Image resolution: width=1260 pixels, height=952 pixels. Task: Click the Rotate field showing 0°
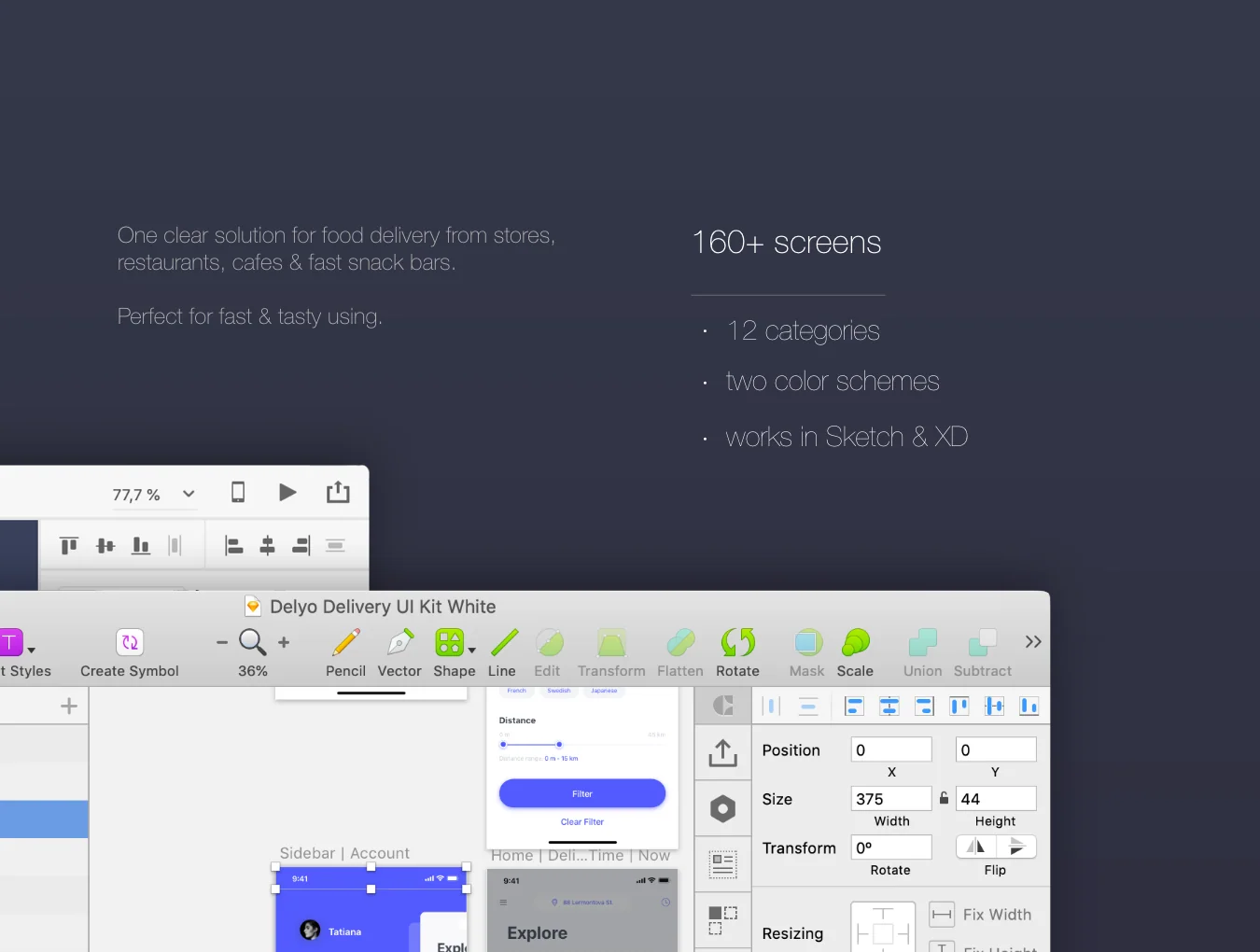(891, 847)
